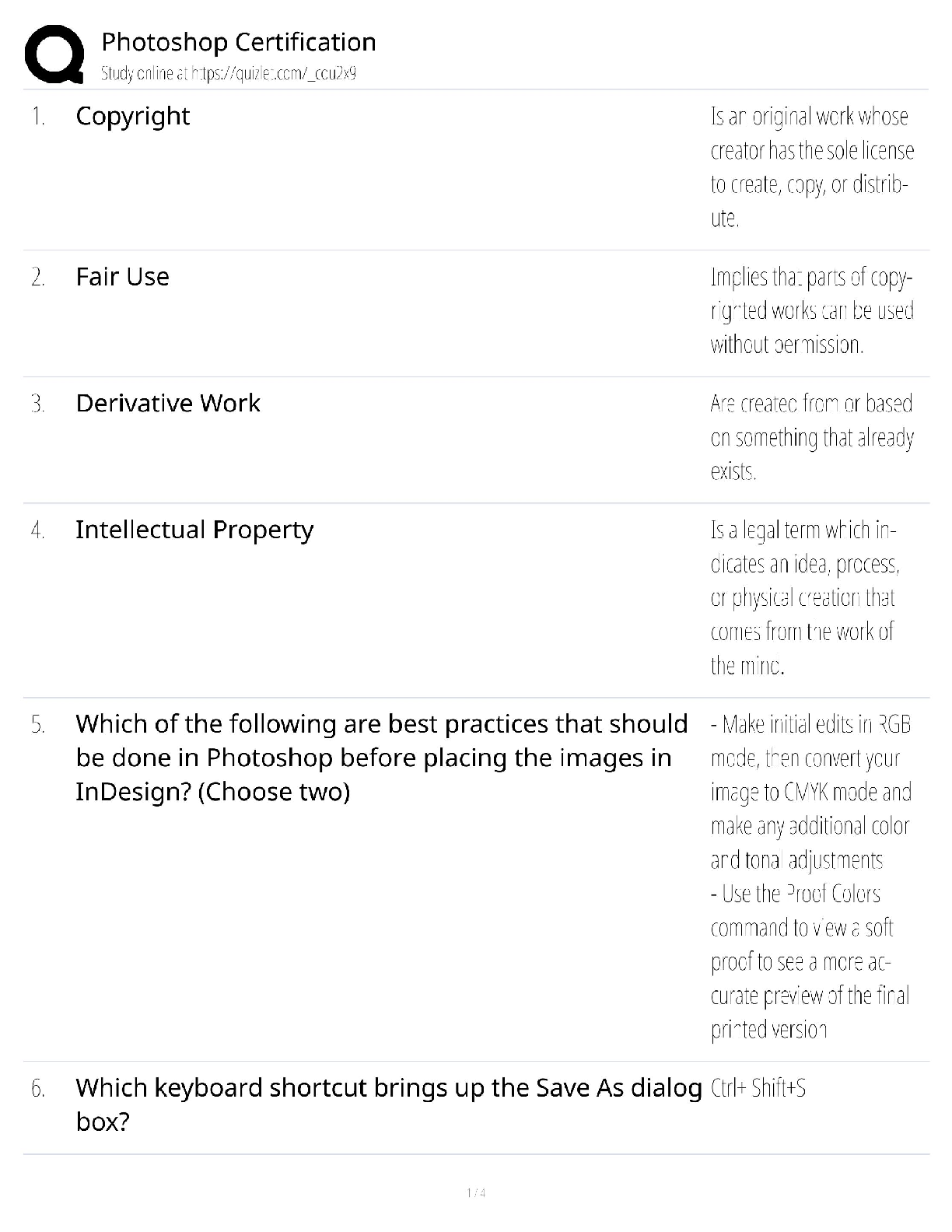Screen dimensions: 952x1232
Task: Click the Save As dialog question
Action: click(x=388, y=1104)
